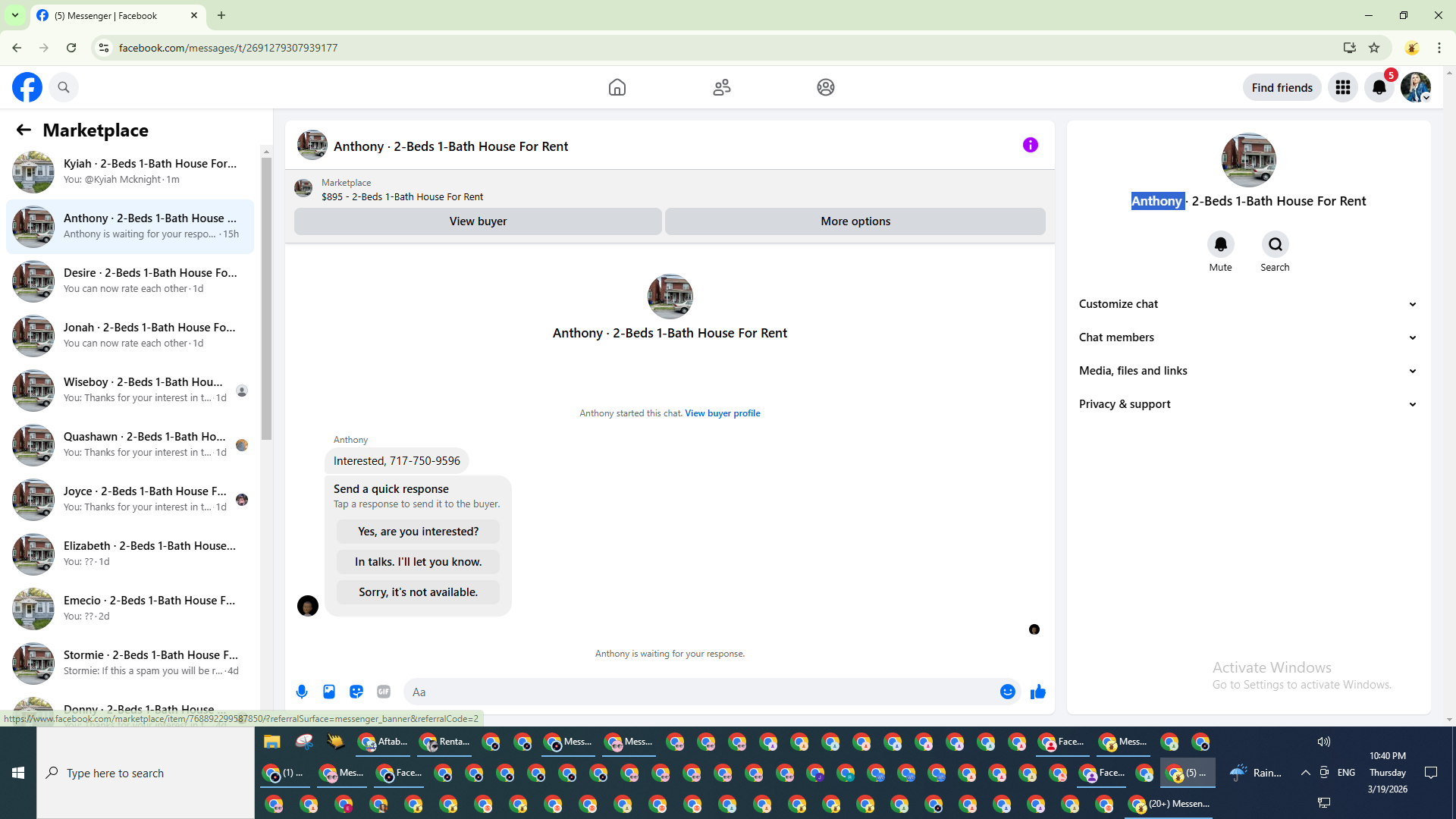Viewport: 1456px width, 819px height.
Task: Open the View buyer profile link
Action: pyautogui.click(x=722, y=413)
